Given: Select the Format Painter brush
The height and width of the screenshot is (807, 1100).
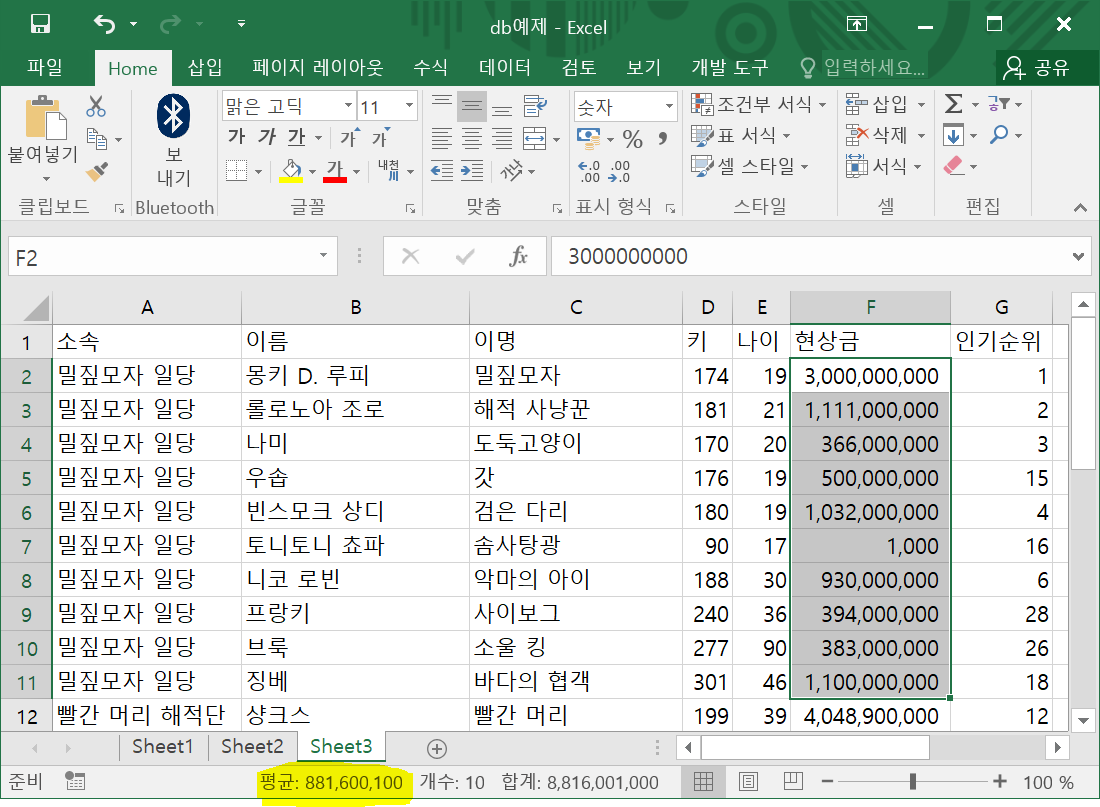Looking at the screenshot, I should pos(96,171).
